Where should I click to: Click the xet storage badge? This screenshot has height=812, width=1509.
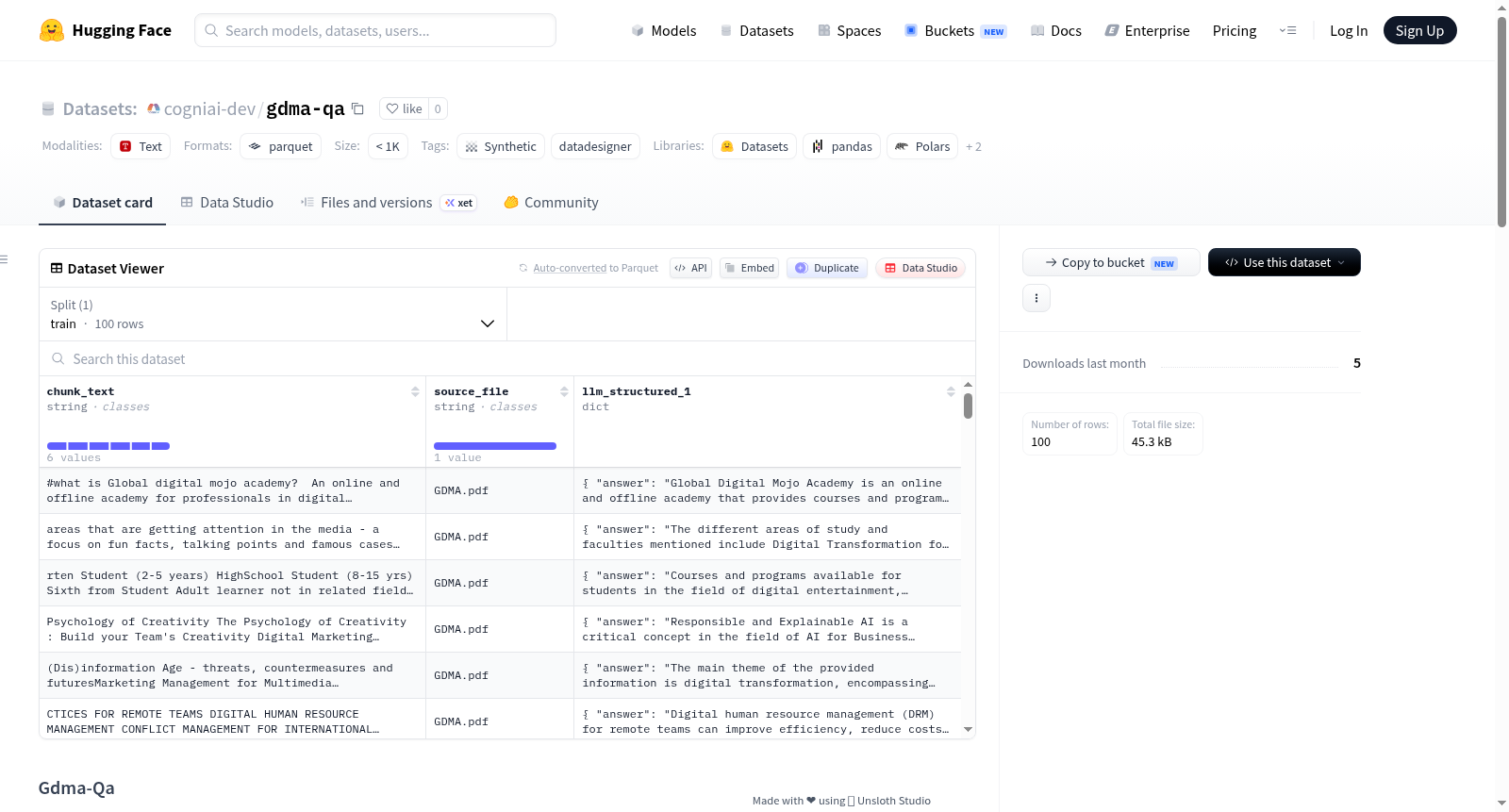click(459, 203)
